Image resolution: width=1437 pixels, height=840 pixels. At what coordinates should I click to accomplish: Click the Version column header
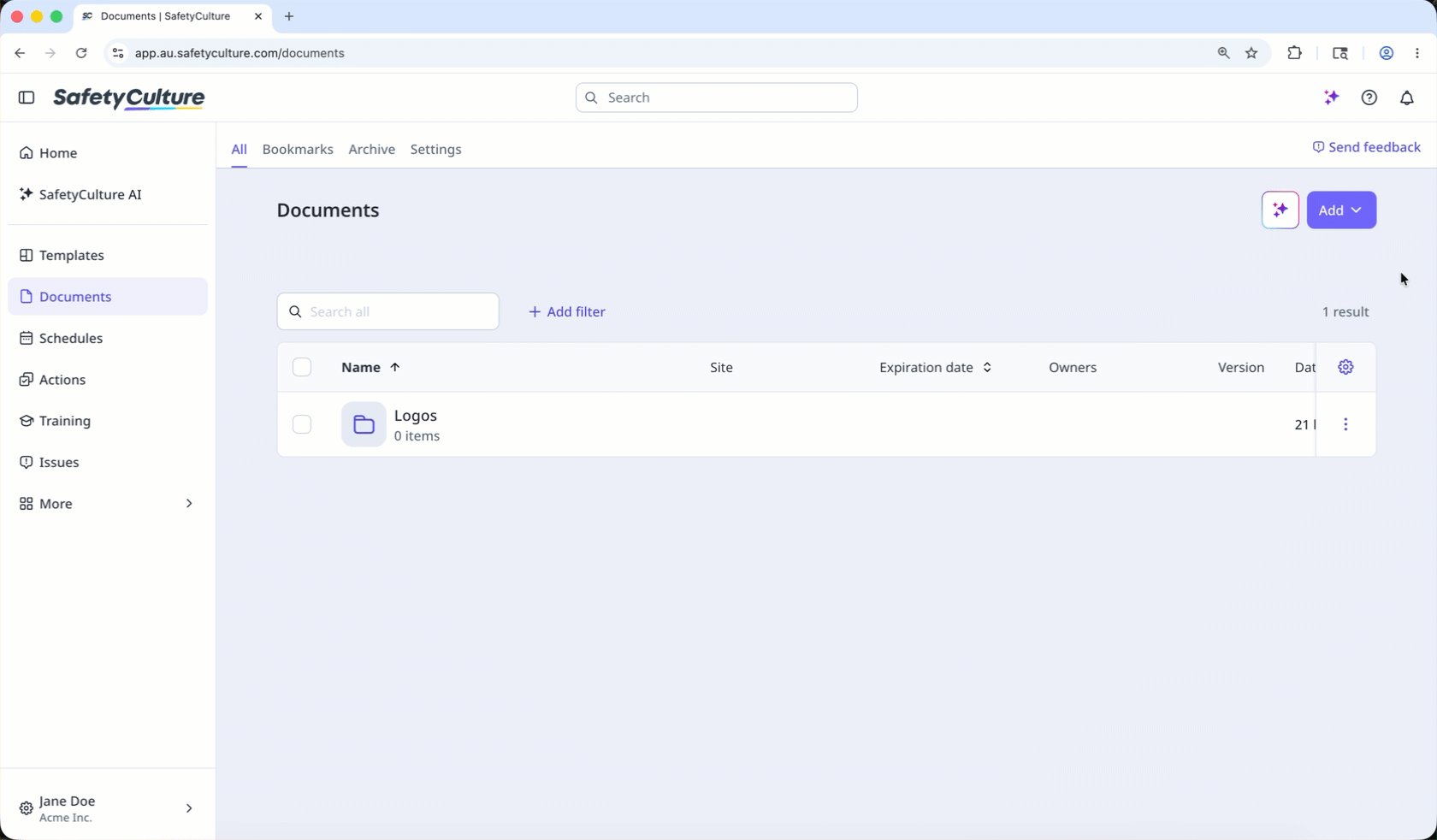coord(1241,367)
